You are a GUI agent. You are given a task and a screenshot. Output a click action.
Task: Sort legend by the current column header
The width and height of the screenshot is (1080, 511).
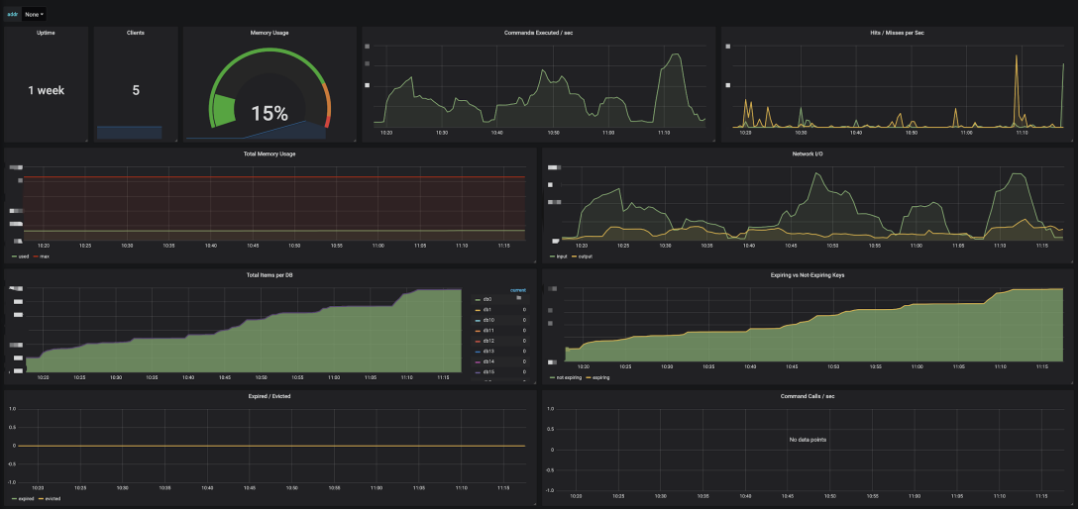point(518,291)
